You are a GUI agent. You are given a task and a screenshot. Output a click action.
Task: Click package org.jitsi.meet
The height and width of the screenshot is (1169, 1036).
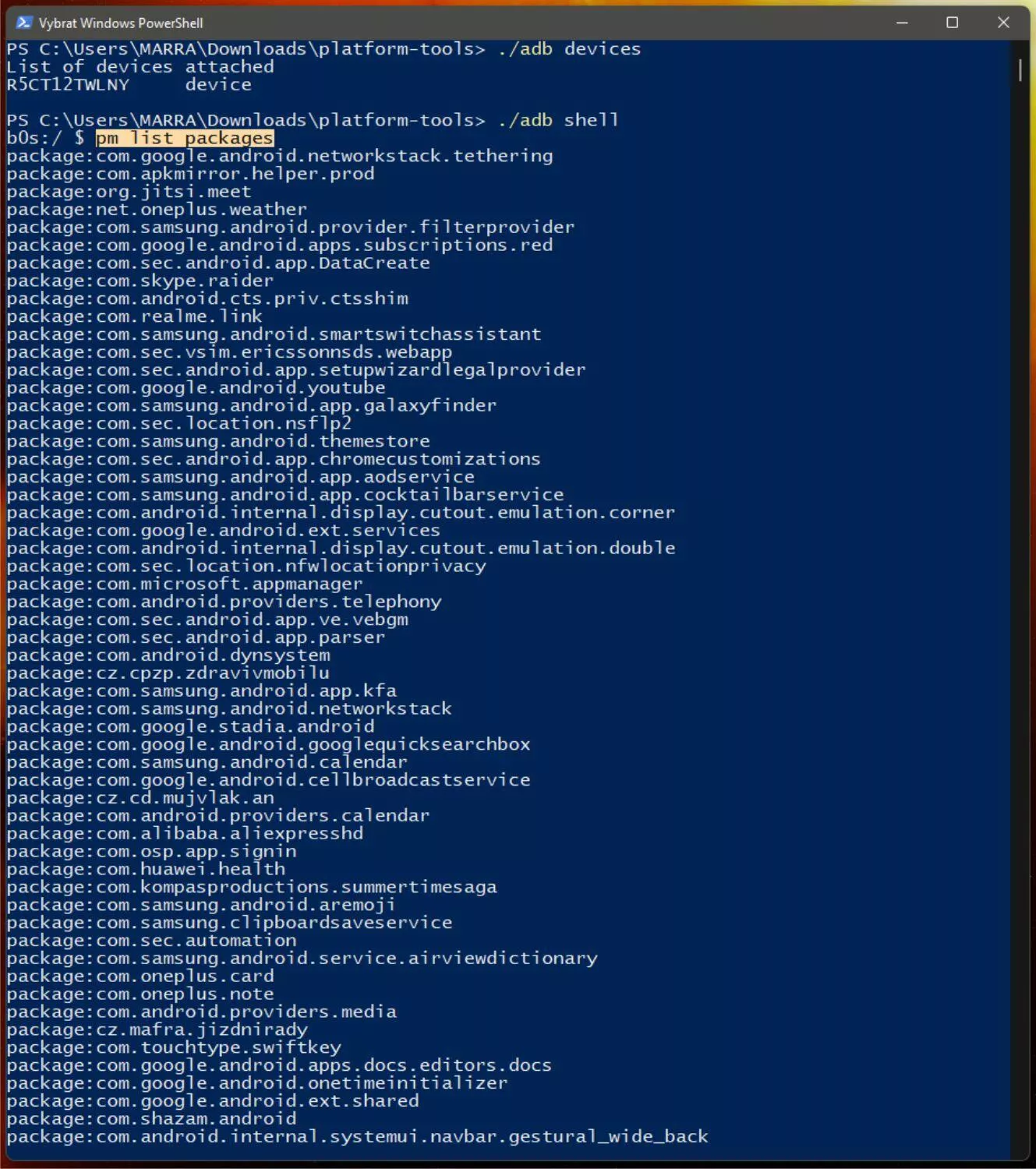(129, 192)
